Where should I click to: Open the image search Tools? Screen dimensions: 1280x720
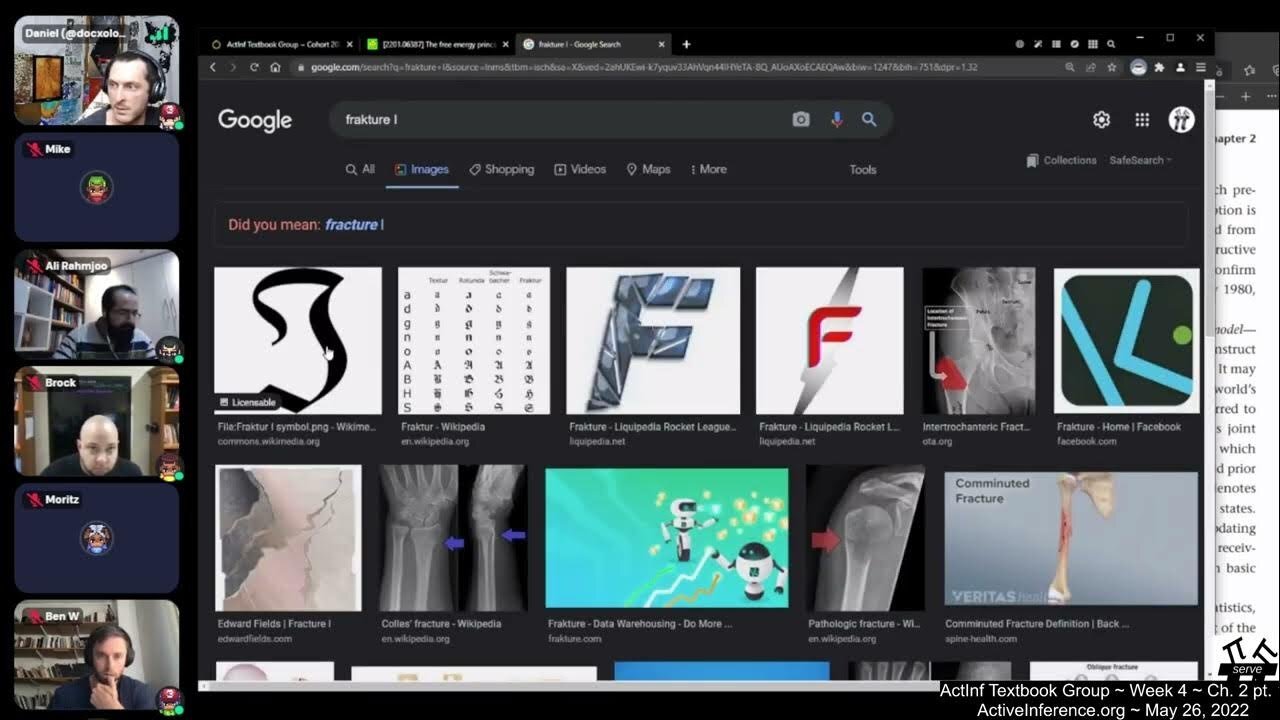[863, 169]
